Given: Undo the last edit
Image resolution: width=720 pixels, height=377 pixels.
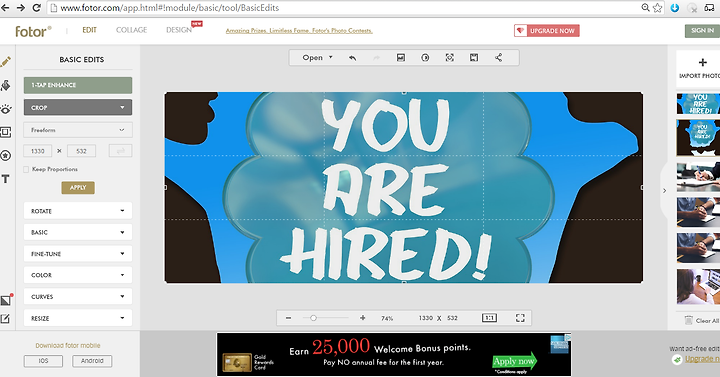Looking at the screenshot, I should click(353, 58).
